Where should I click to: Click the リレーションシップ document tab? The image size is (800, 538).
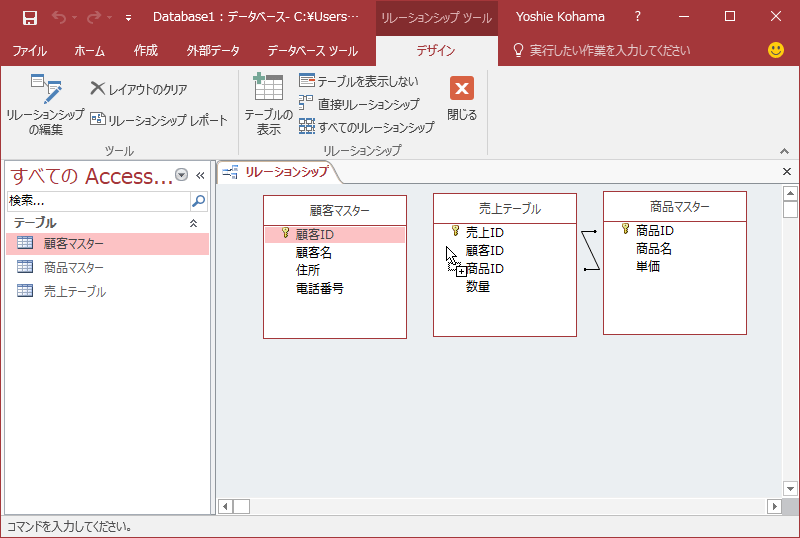(x=278, y=173)
